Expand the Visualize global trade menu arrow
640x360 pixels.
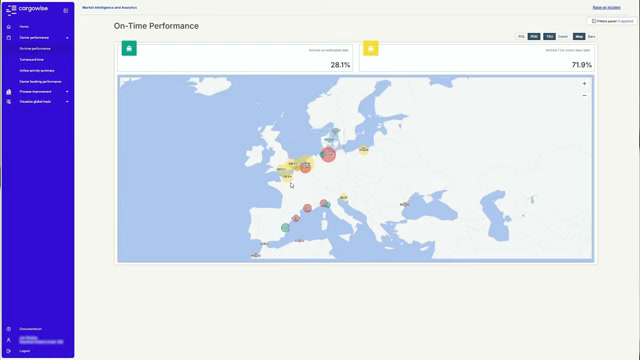67,102
